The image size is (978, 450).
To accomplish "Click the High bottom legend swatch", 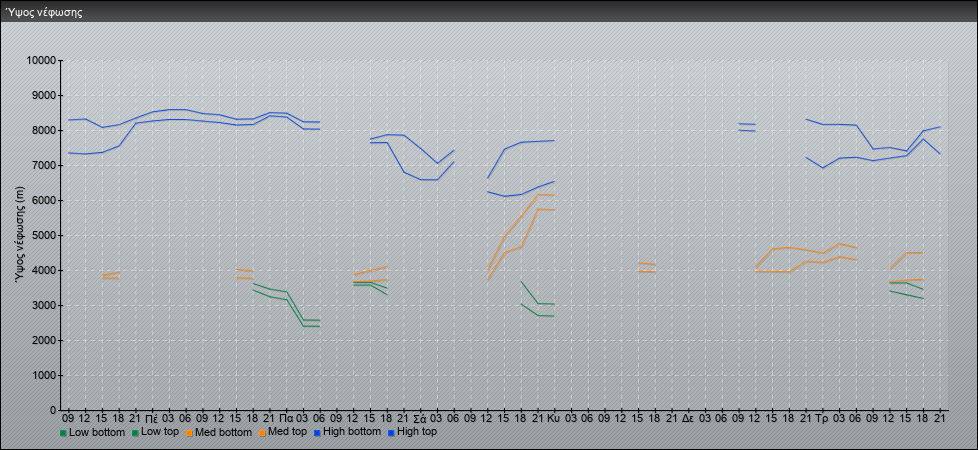I will (x=317, y=432).
